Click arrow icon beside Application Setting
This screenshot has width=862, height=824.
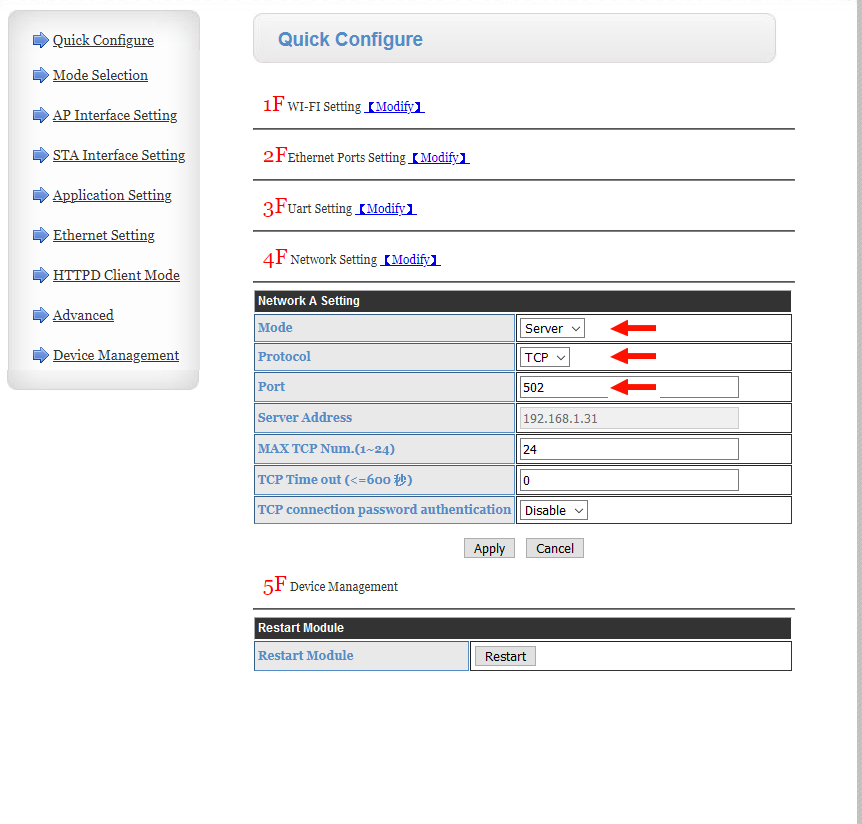pos(41,195)
